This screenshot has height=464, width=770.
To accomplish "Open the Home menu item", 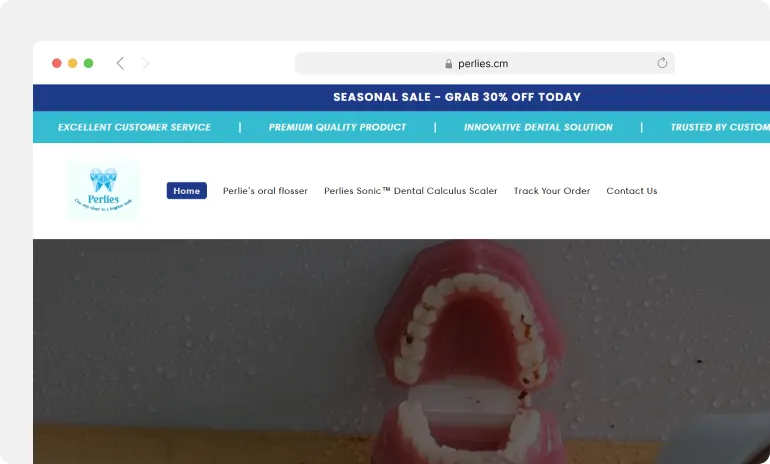I will (187, 191).
